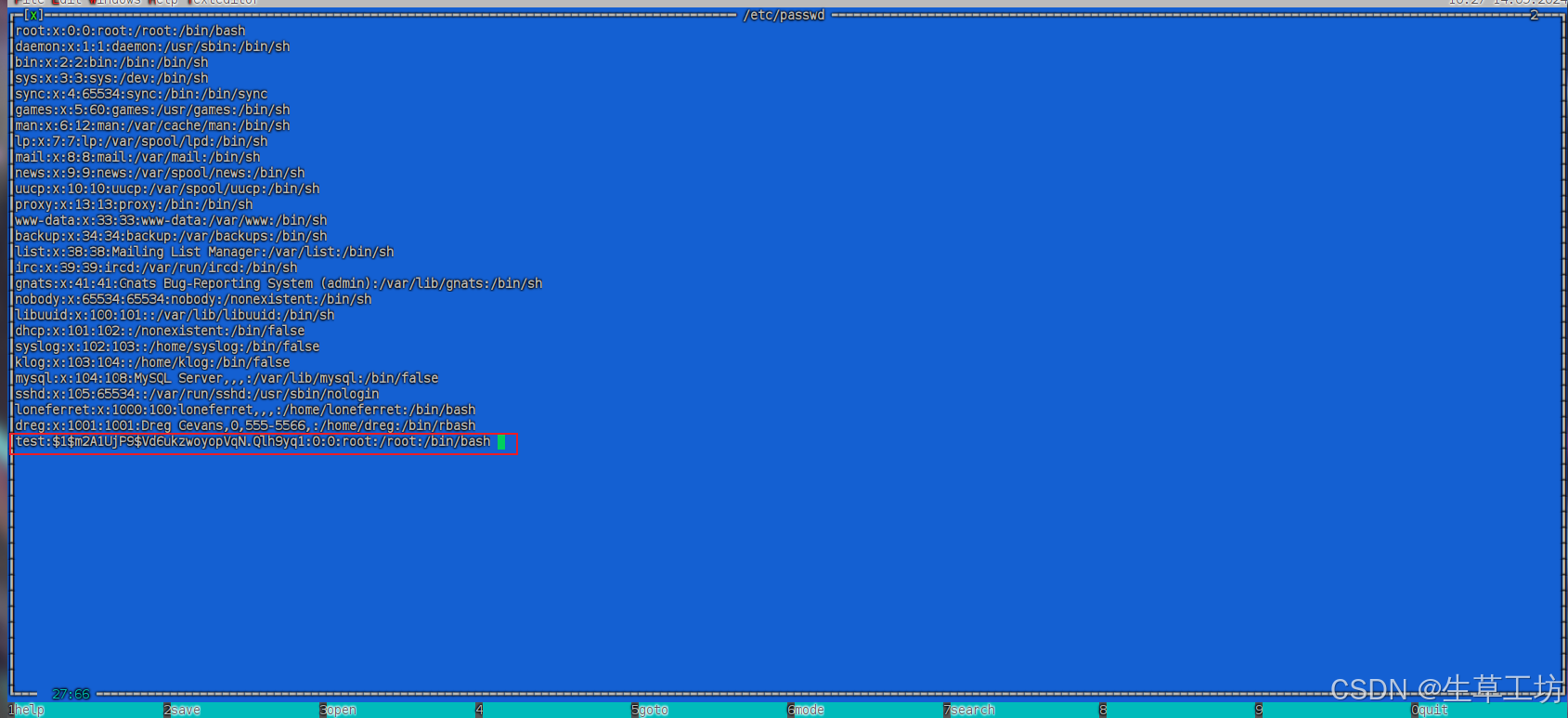Click the /etc/passwd window title
This screenshot has height=718, width=1568.
pos(784,15)
